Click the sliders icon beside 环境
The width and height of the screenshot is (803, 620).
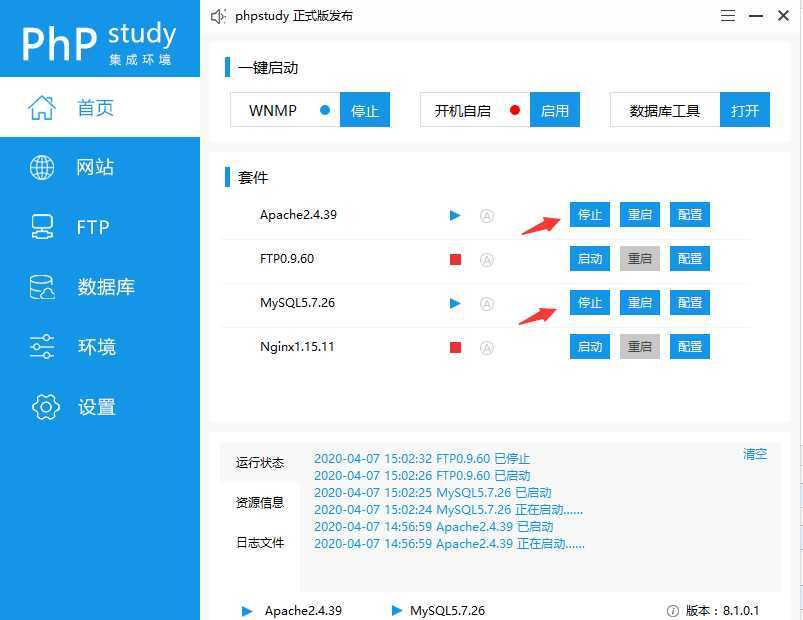[x=42, y=347]
